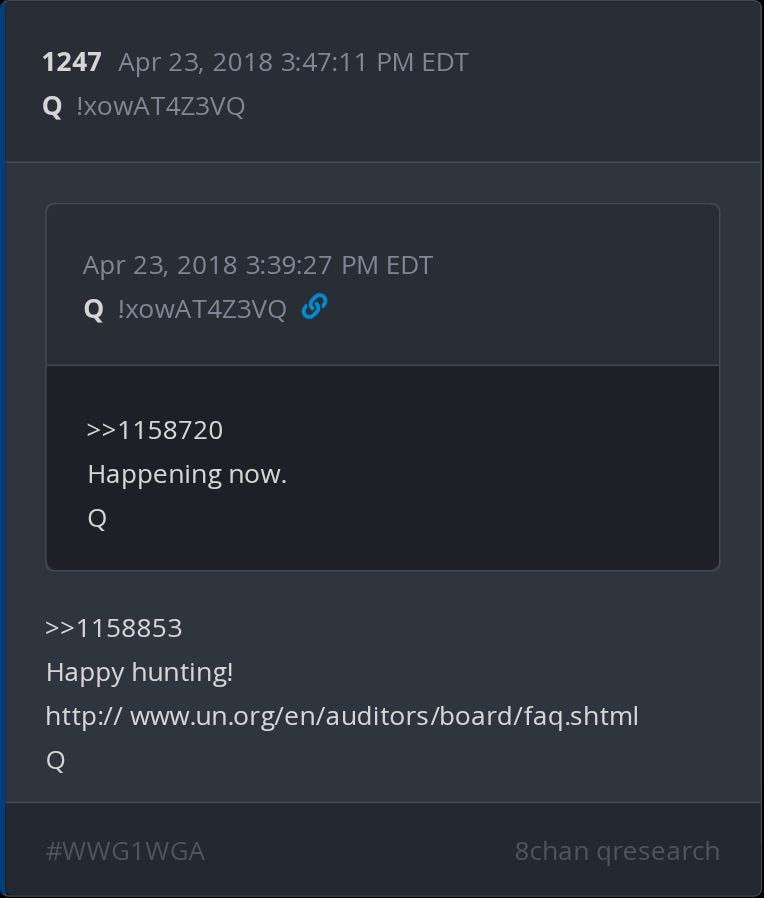Open the 8chan qresearch source link
The width and height of the screenshot is (764, 898).
617,851
